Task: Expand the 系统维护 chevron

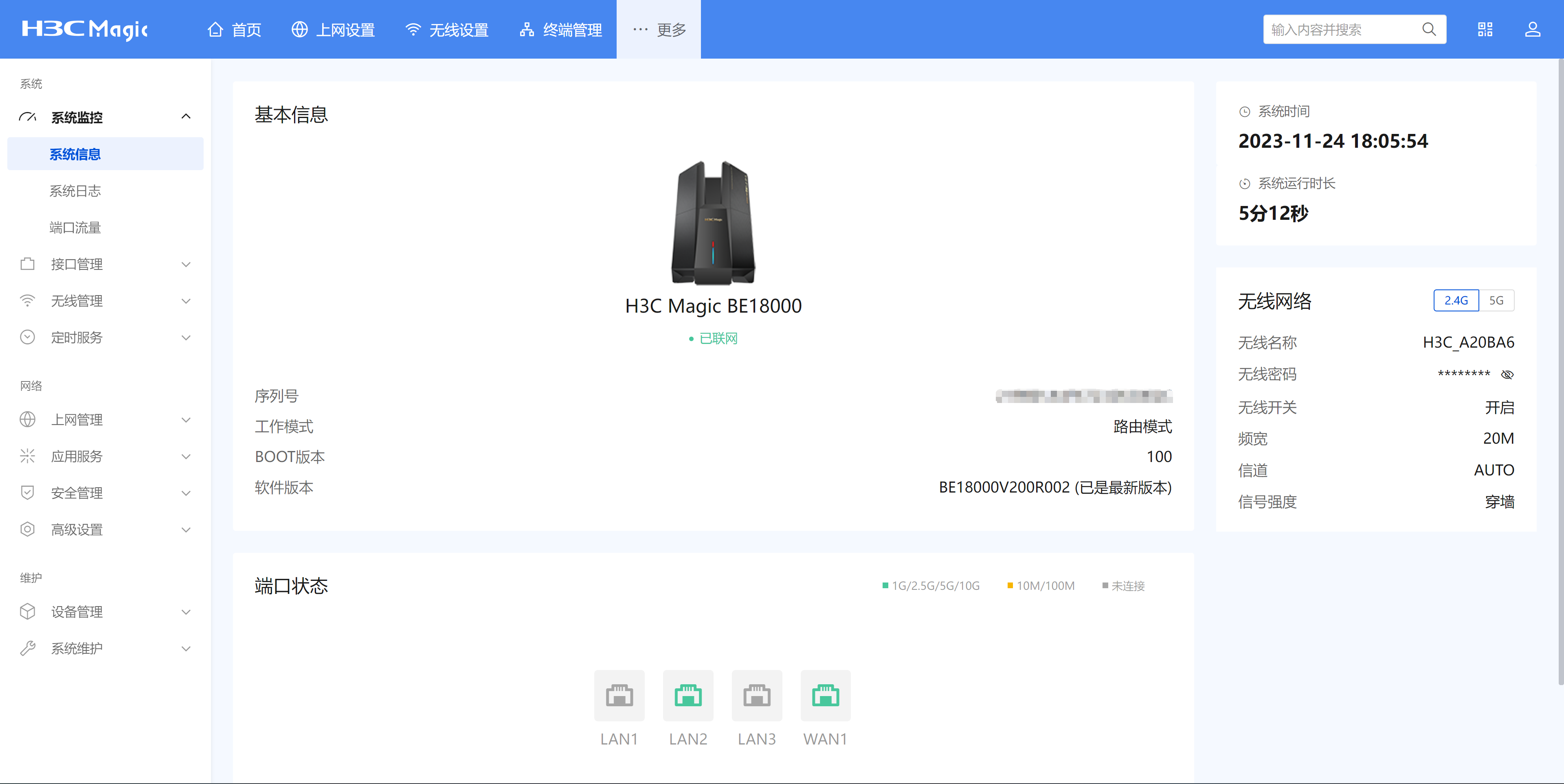Action: pyautogui.click(x=187, y=648)
